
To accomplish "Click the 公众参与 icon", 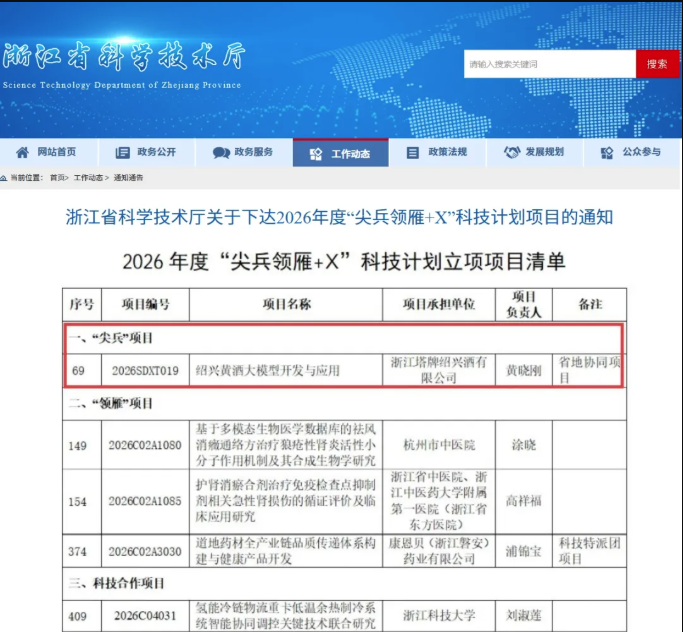I will tap(607, 152).
